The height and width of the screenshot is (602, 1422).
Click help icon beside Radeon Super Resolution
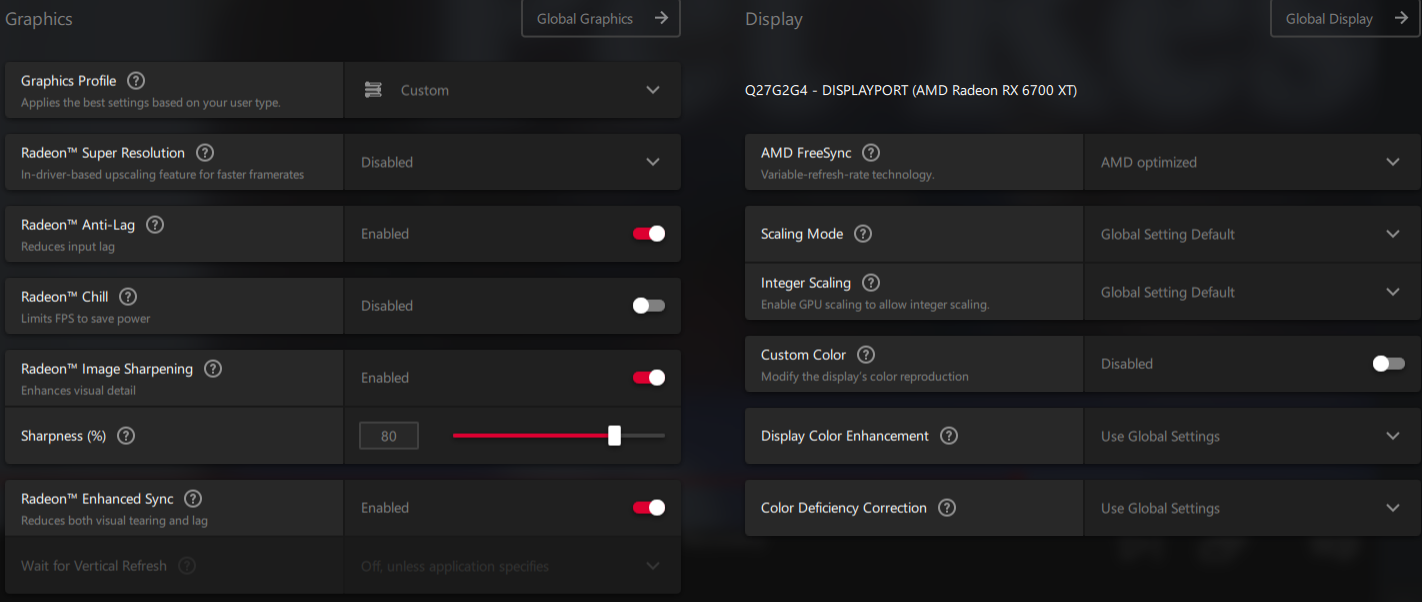(x=205, y=153)
